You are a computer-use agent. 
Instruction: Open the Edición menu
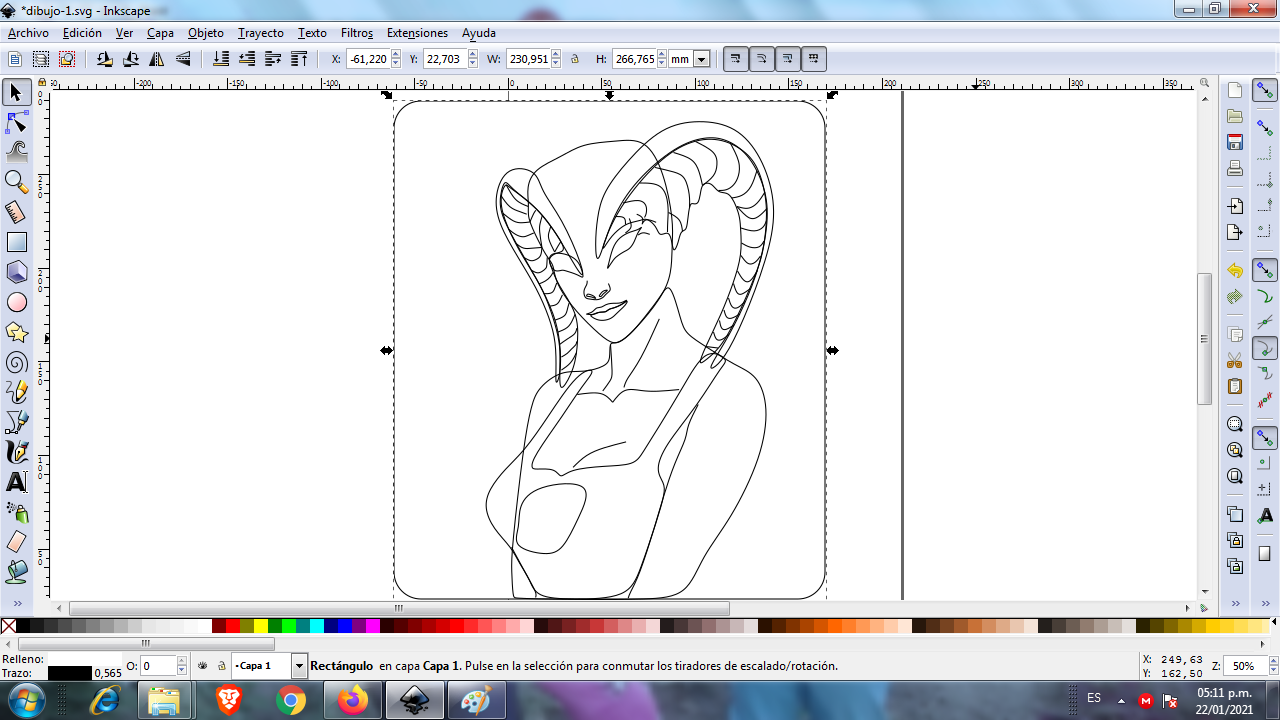(82, 33)
